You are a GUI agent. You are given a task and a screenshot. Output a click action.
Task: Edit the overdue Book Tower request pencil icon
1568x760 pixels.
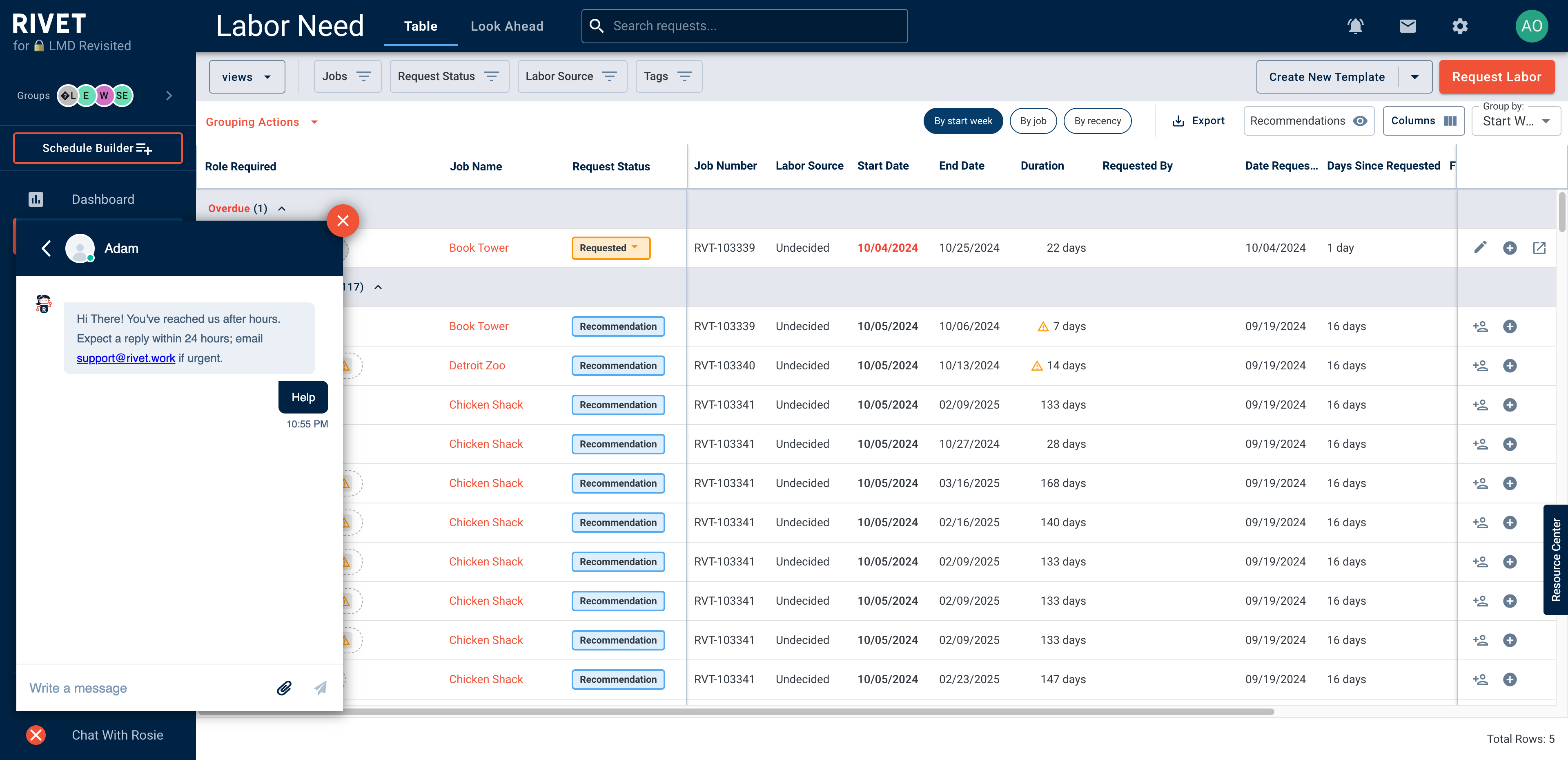pos(1480,247)
